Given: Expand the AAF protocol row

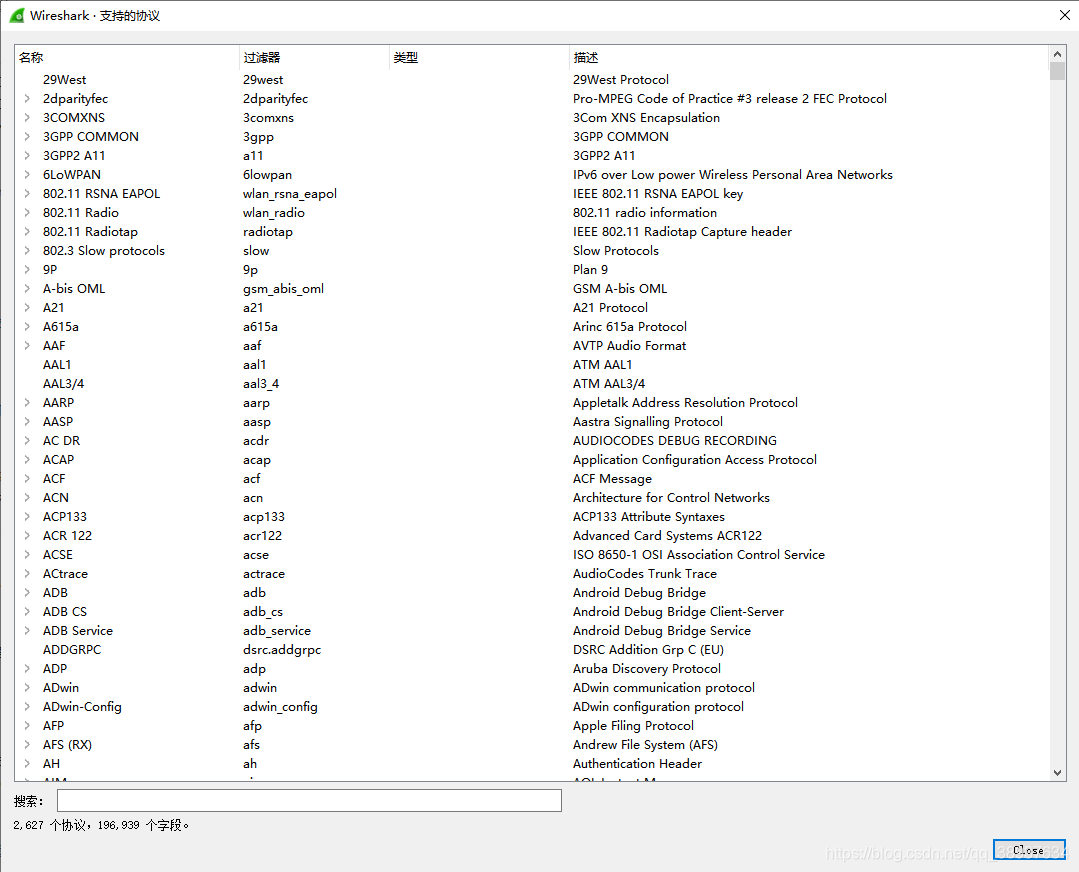Looking at the screenshot, I should tap(28, 345).
